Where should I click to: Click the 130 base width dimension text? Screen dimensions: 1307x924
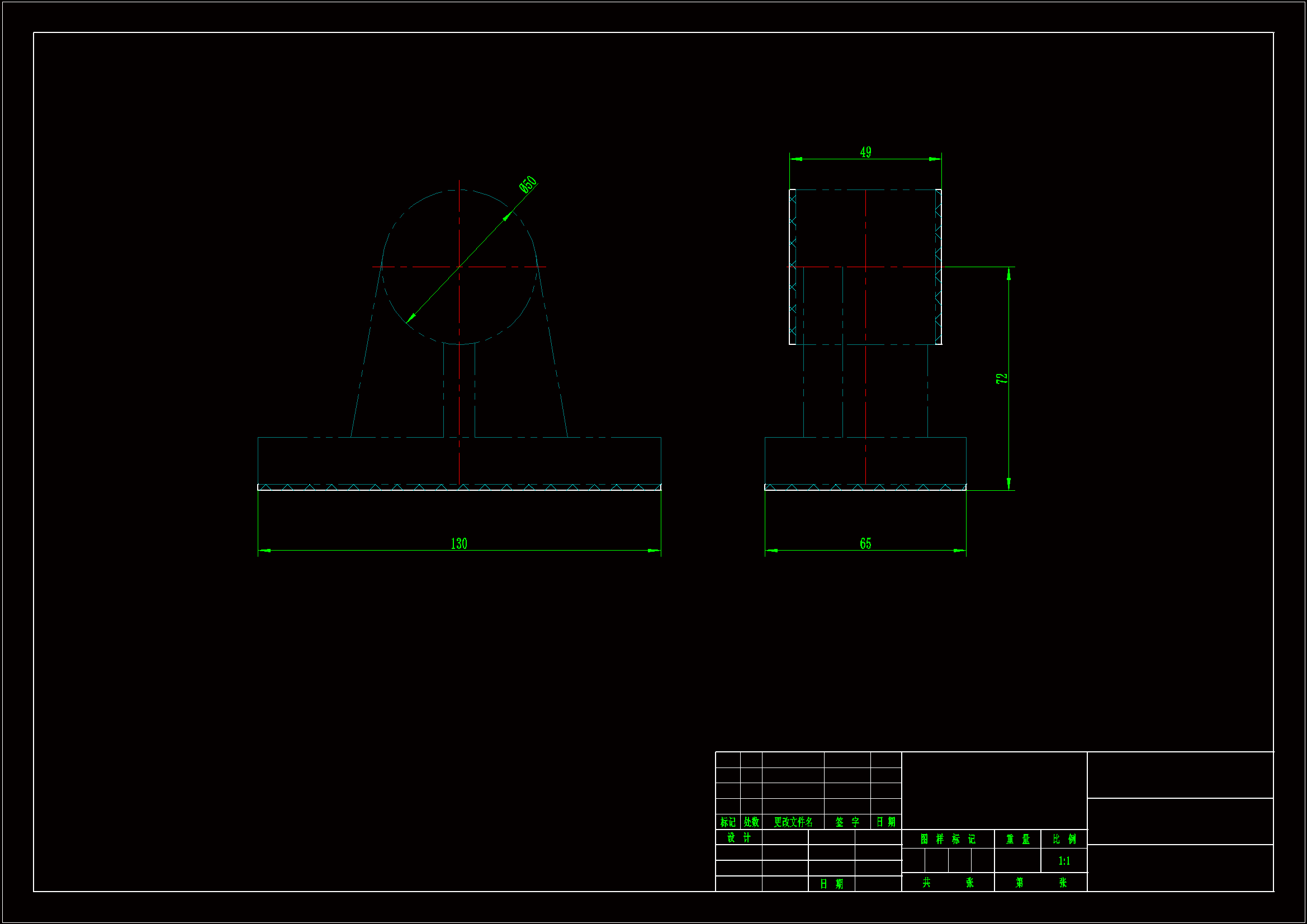point(459,544)
